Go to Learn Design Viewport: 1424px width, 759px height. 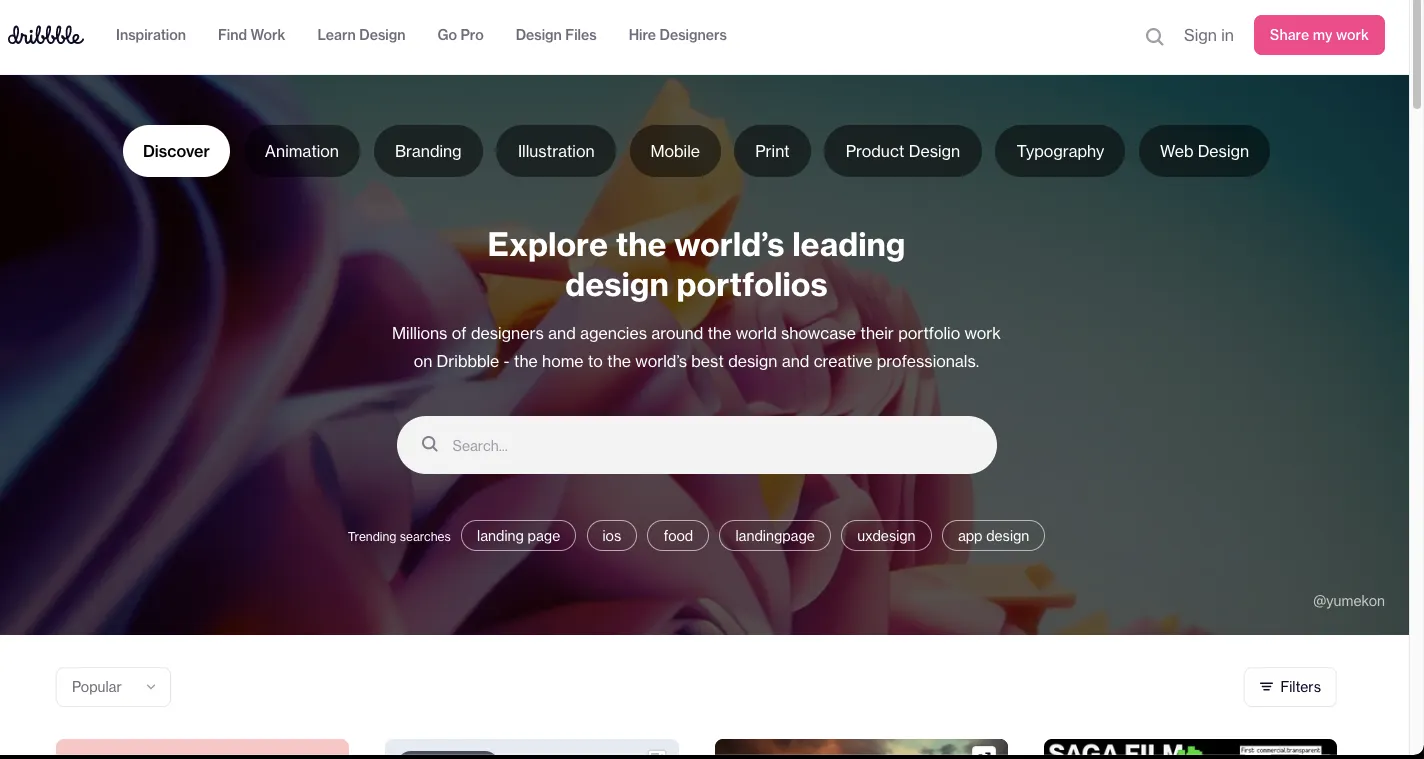click(x=361, y=35)
